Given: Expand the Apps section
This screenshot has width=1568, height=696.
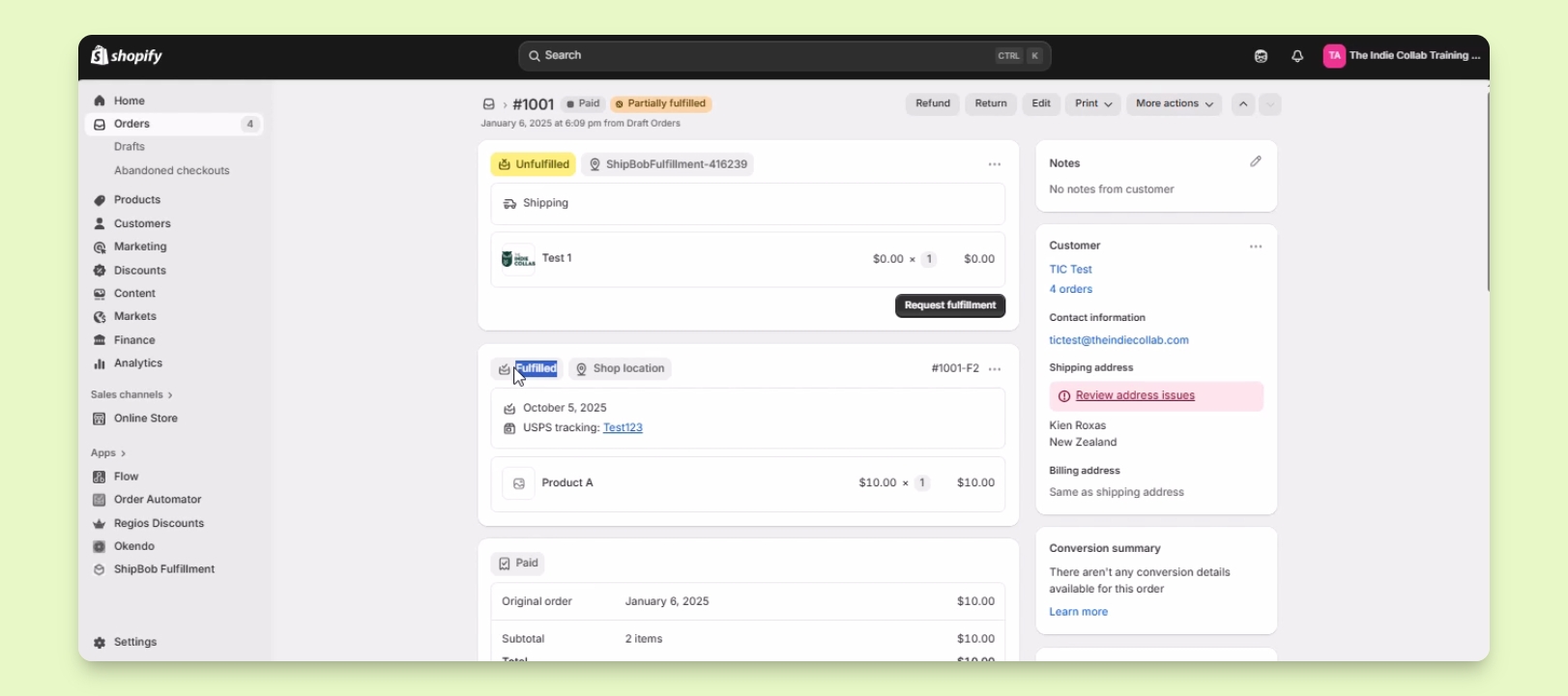Looking at the screenshot, I should [x=108, y=453].
